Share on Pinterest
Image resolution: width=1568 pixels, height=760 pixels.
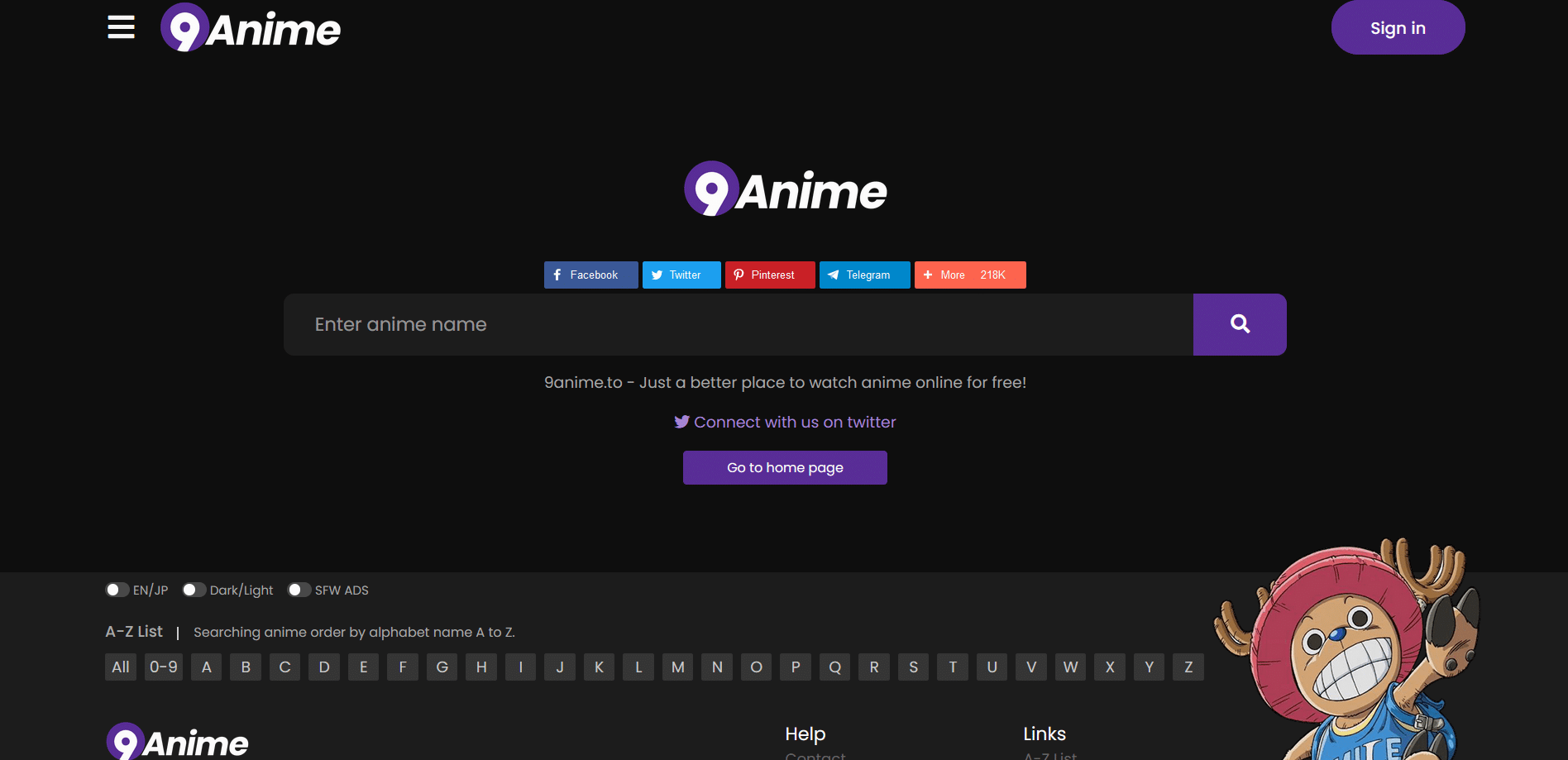tap(770, 275)
